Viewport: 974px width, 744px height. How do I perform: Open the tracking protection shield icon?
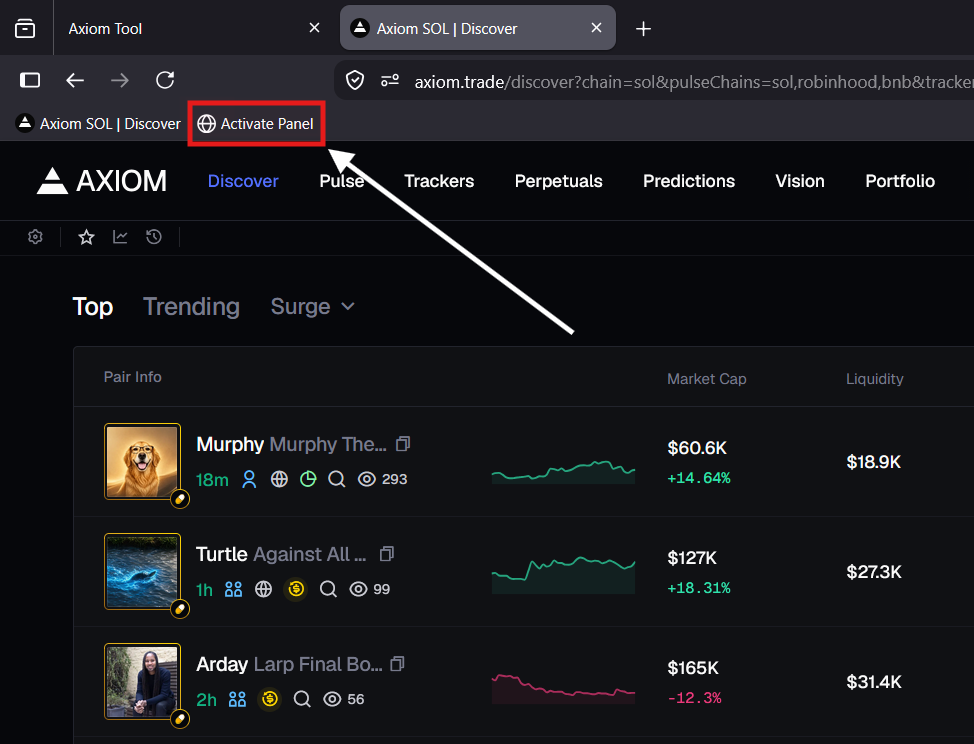(x=355, y=81)
